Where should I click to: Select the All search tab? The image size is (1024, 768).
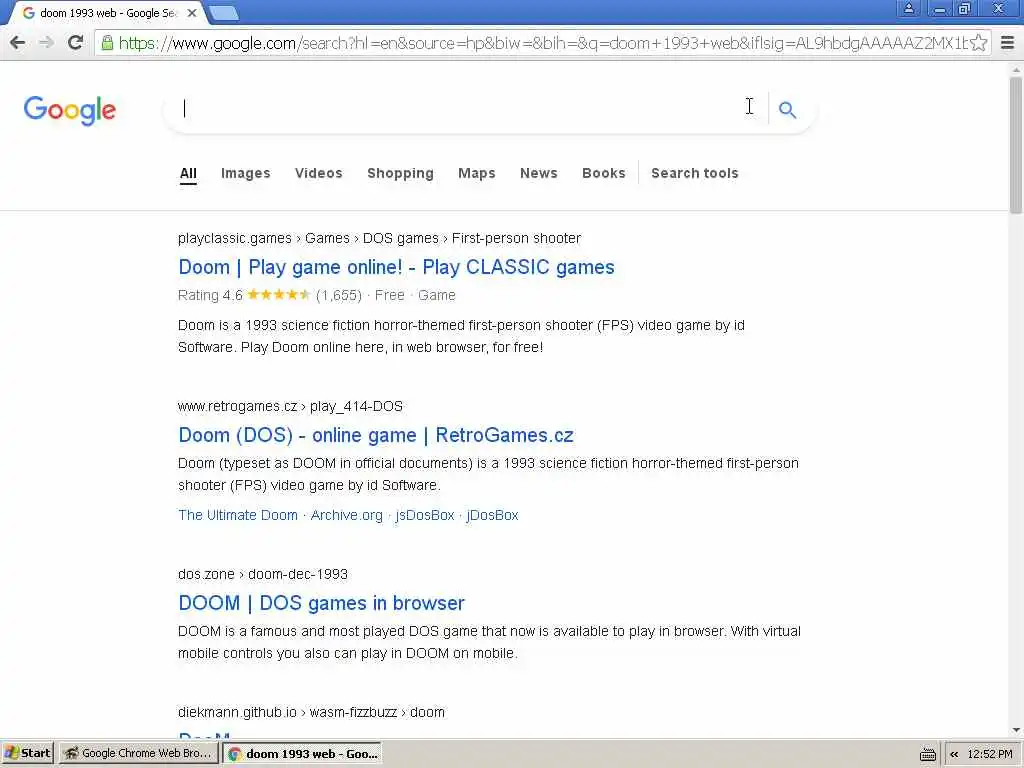(188, 173)
